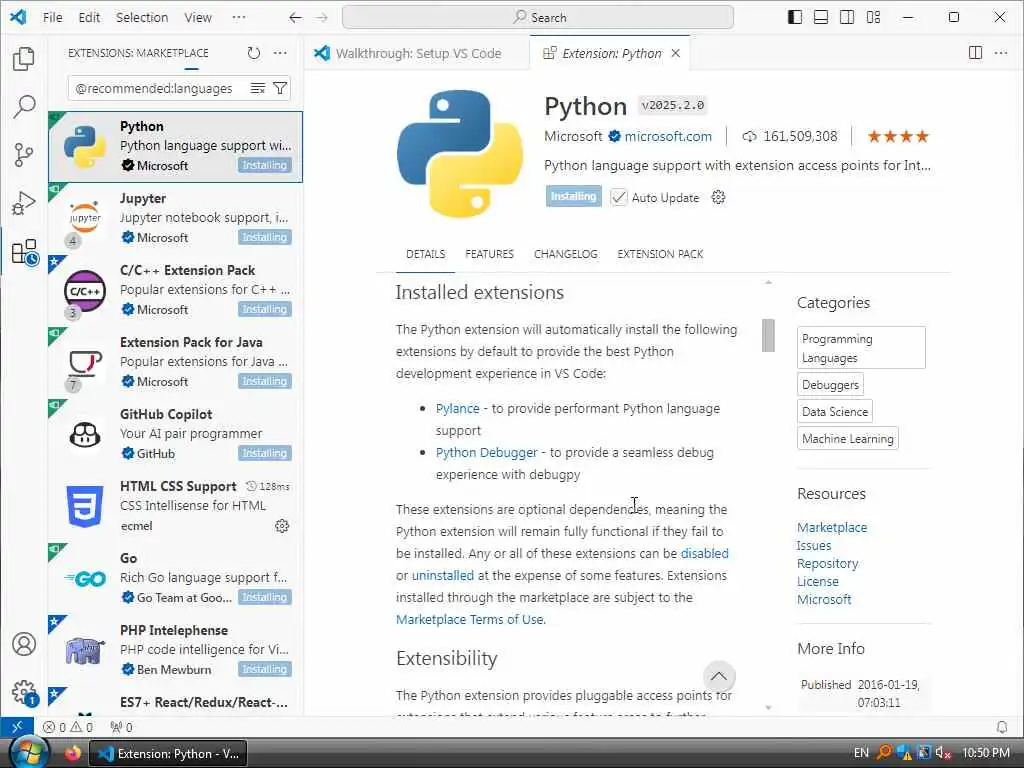Open Source Control view
Screen dimensions: 1024x768
(24, 155)
